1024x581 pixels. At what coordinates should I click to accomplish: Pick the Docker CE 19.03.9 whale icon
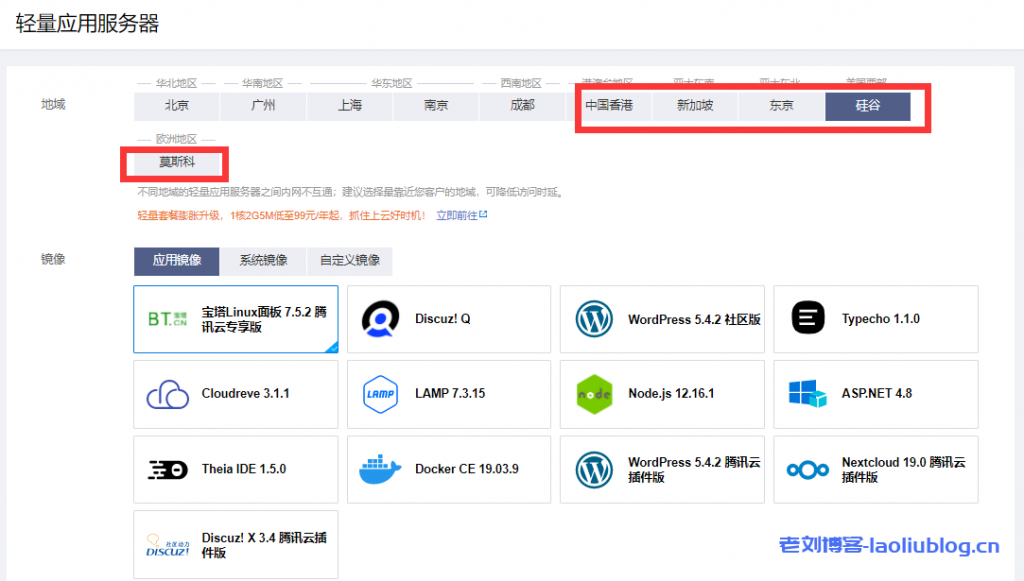381,469
